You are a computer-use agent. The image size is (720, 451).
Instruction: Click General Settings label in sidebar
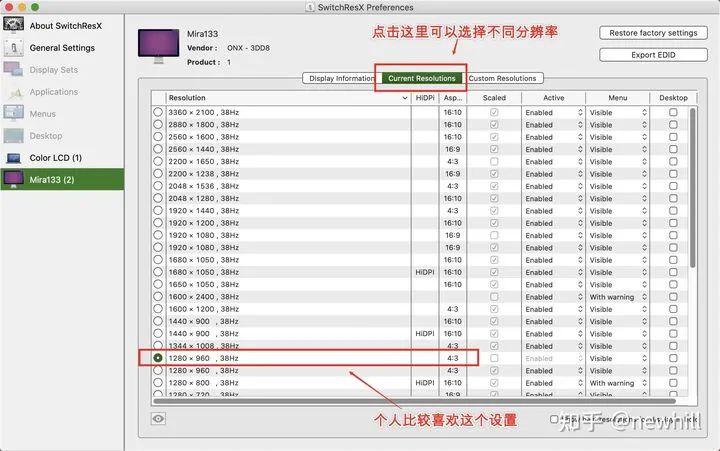(x=62, y=48)
